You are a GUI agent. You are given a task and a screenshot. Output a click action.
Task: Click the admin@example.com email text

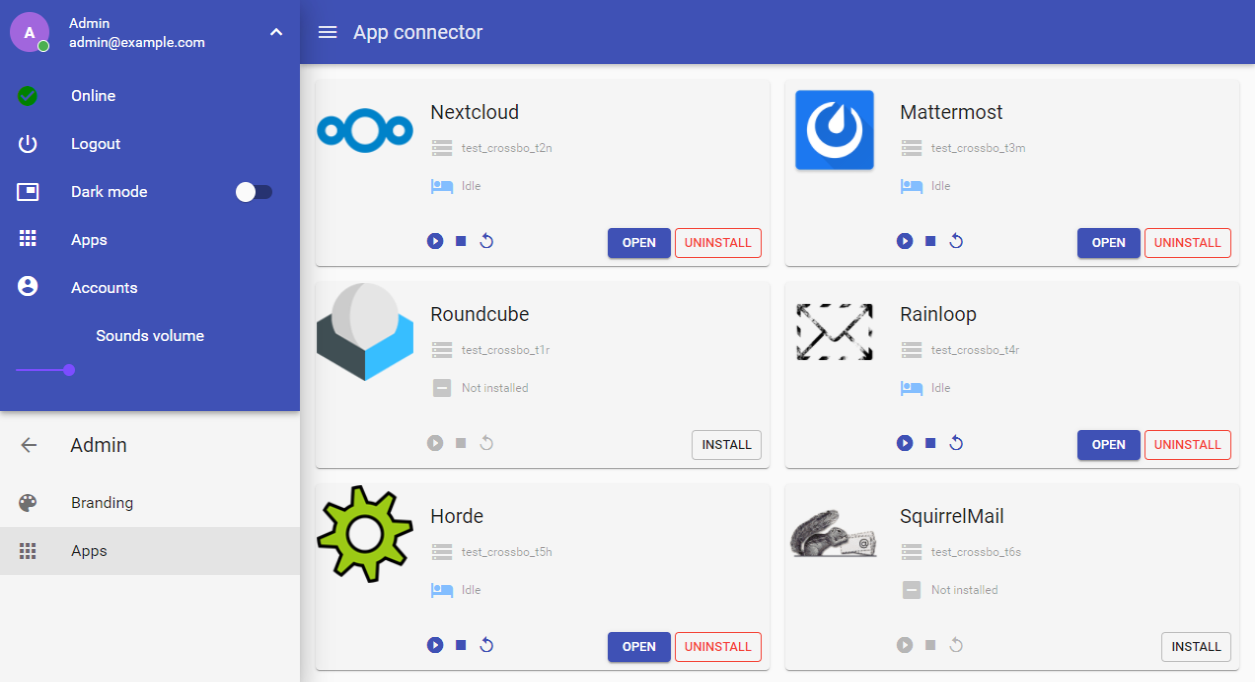[137, 43]
